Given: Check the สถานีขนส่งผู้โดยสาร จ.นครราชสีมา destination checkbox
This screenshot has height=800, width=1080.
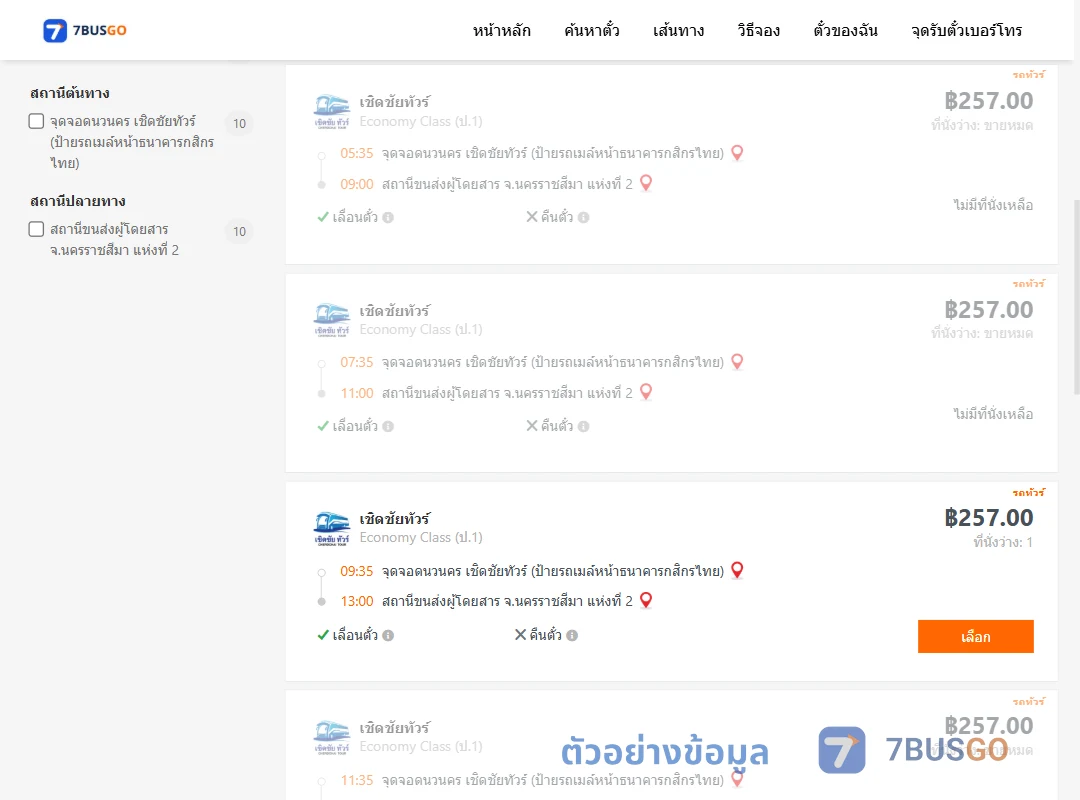Looking at the screenshot, I should [x=37, y=229].
